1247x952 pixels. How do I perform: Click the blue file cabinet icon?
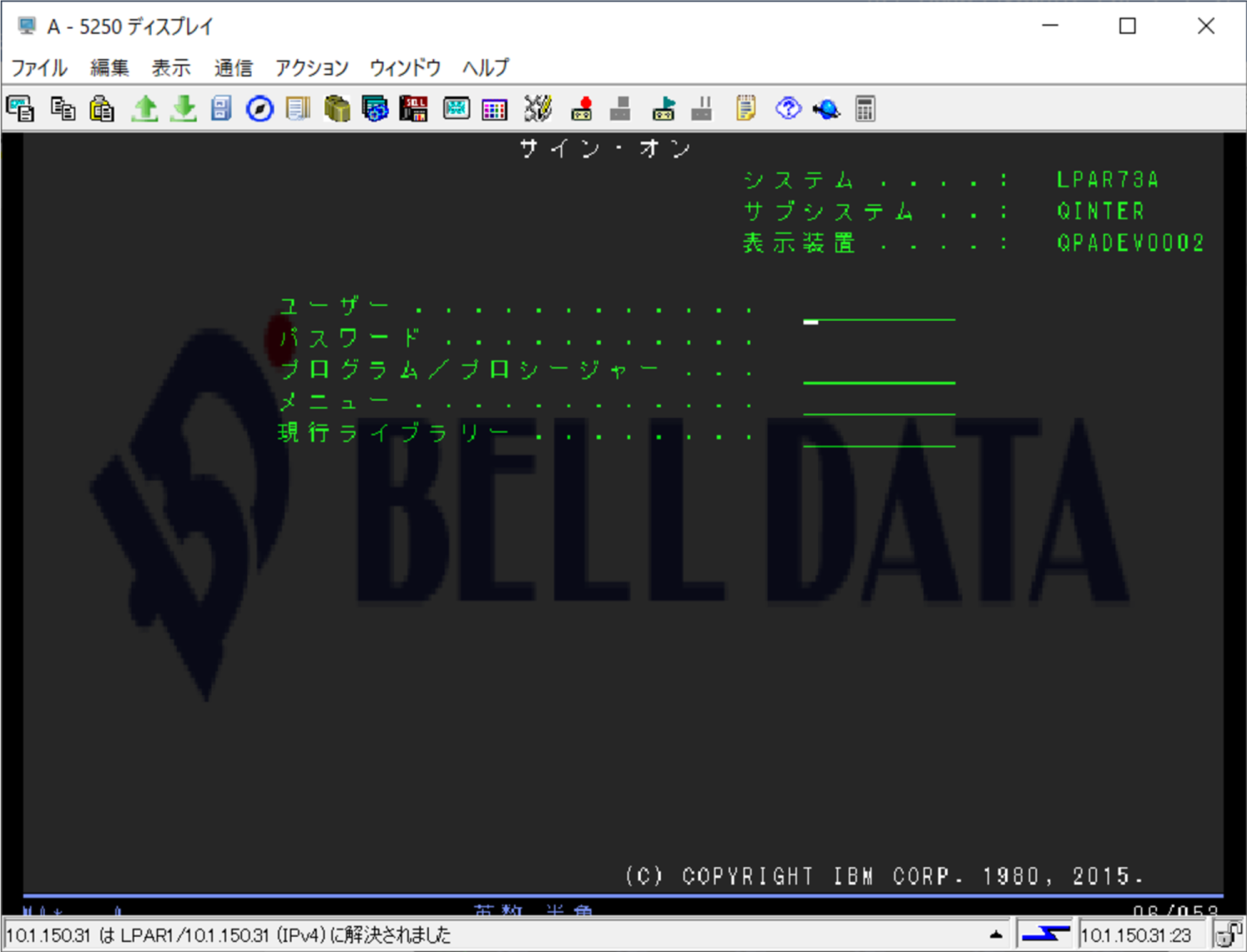(221, 109)
